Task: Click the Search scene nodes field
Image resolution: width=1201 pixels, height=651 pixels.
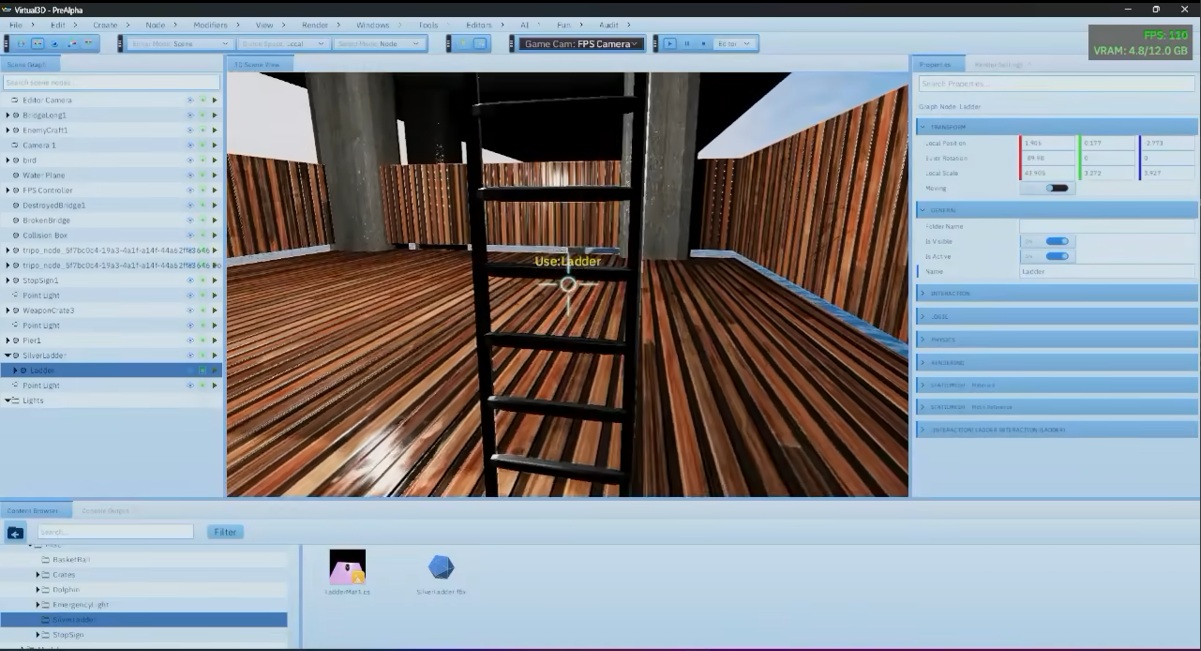Action: tap(111, 82)
